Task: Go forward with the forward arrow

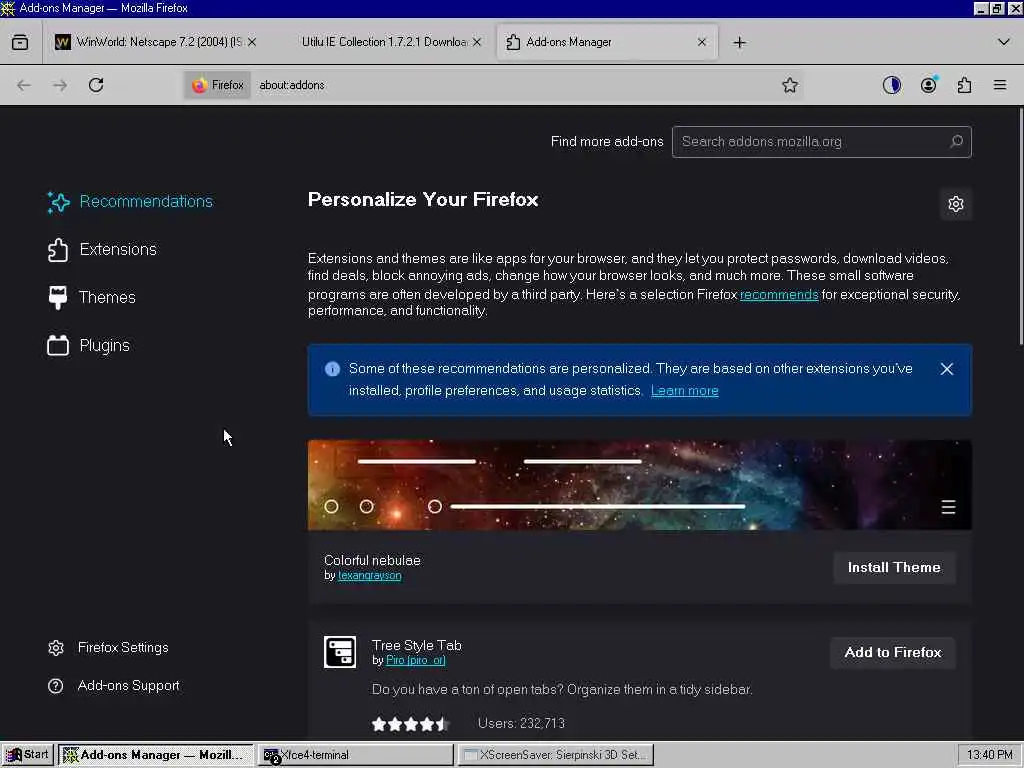Action: [x=60, y=85]
